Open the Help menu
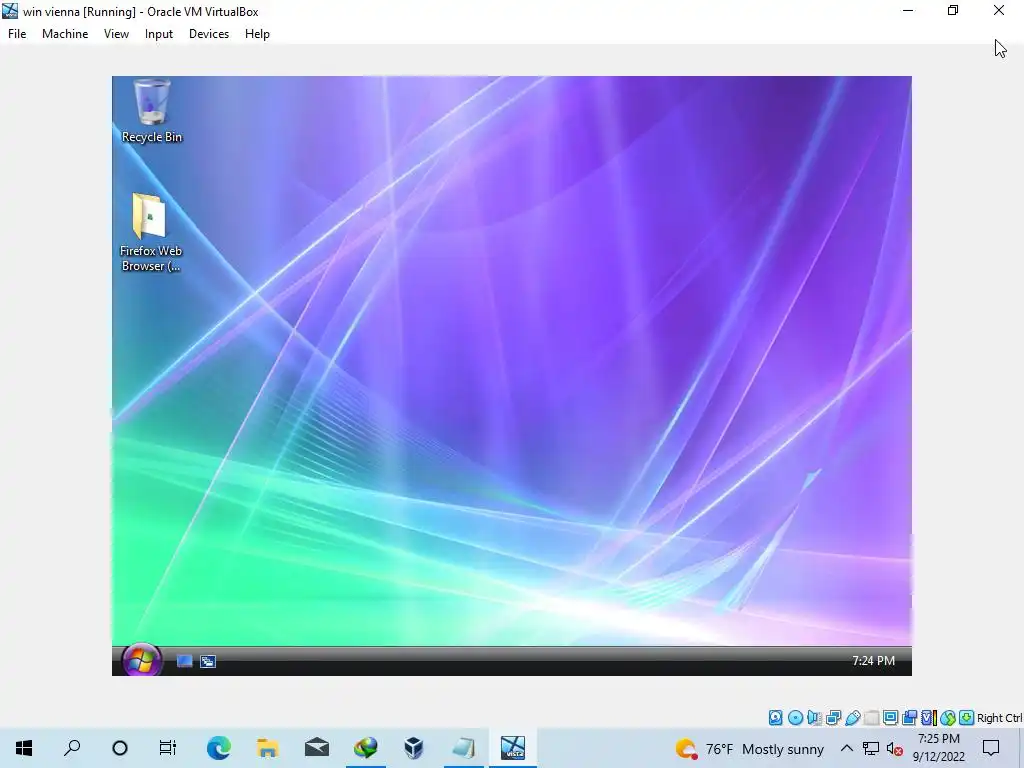This screenshot has width=1024, height=768. point(257,34)
